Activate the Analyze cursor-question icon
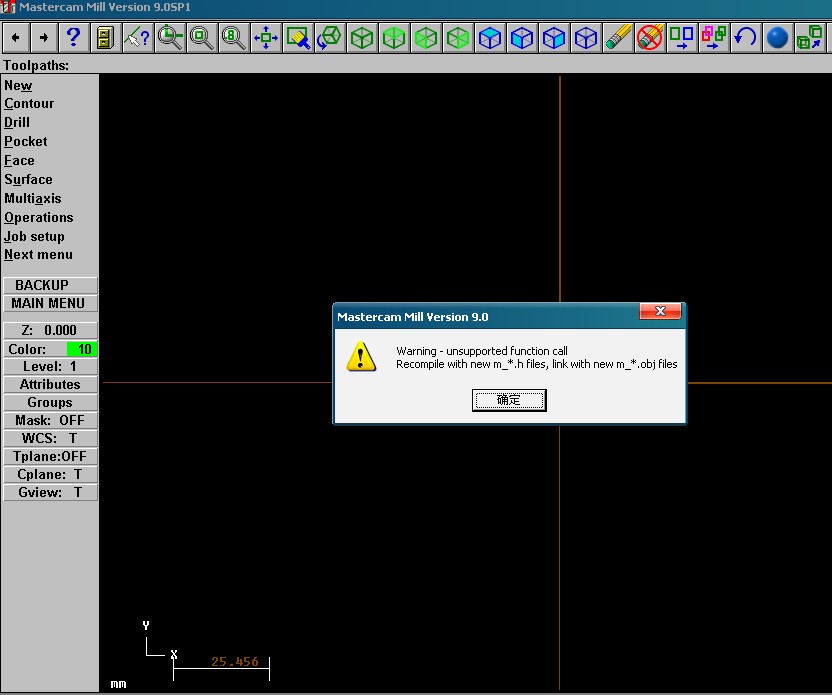This screenshot has width=832, height=695. (x=137, y=38)
